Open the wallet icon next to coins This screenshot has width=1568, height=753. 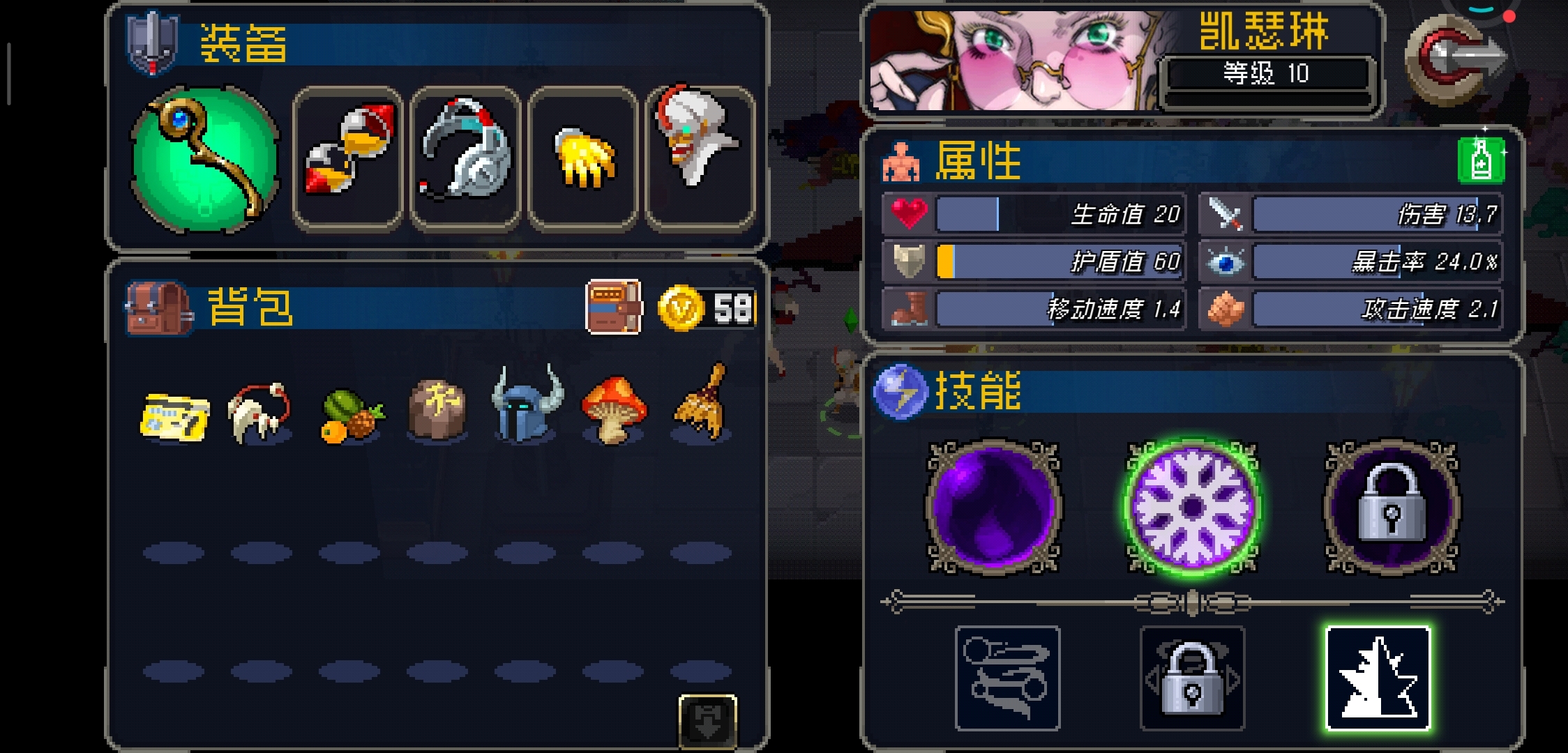[x=614, y=307]
